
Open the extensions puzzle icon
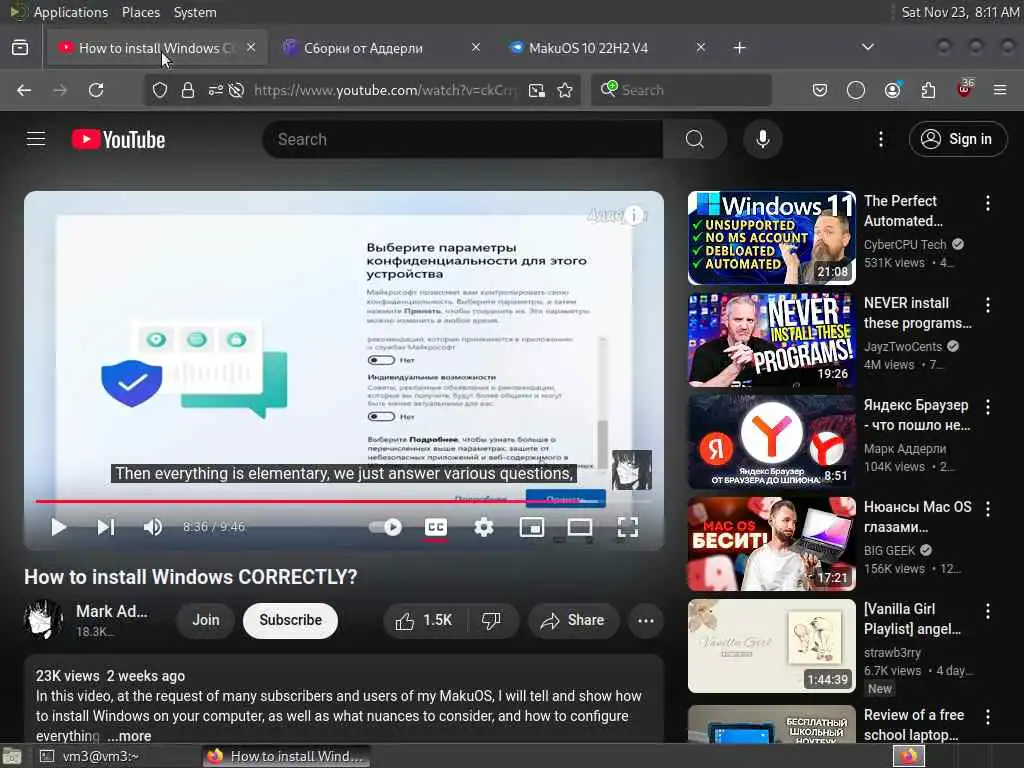tap(928, 90)
